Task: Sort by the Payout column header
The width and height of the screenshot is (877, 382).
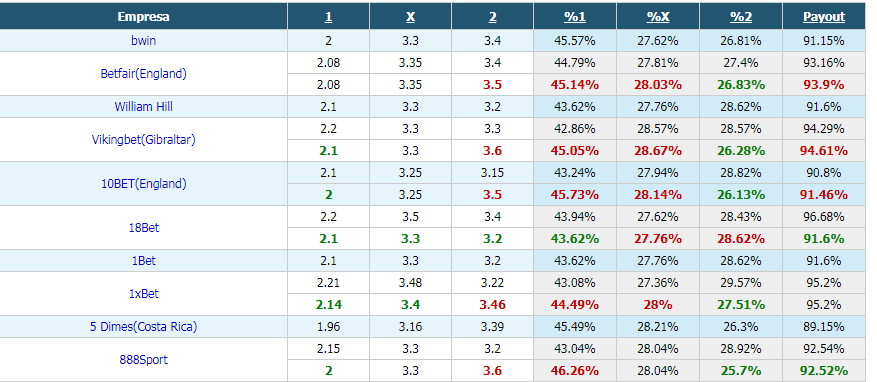Action: (x=824, y=17)
